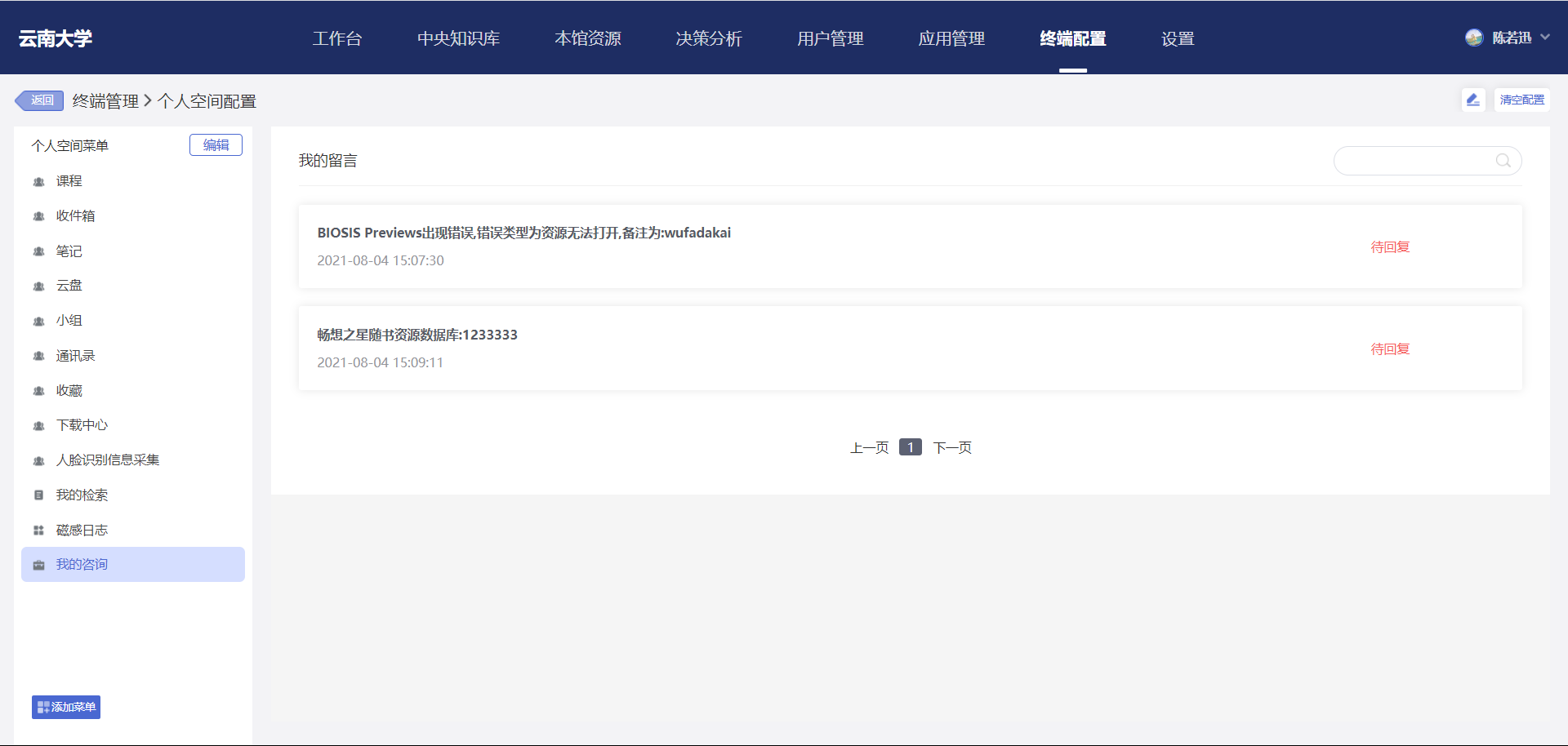
Task: Click the 个人空间配置 breadcrumb text
Action: (207, 101)
